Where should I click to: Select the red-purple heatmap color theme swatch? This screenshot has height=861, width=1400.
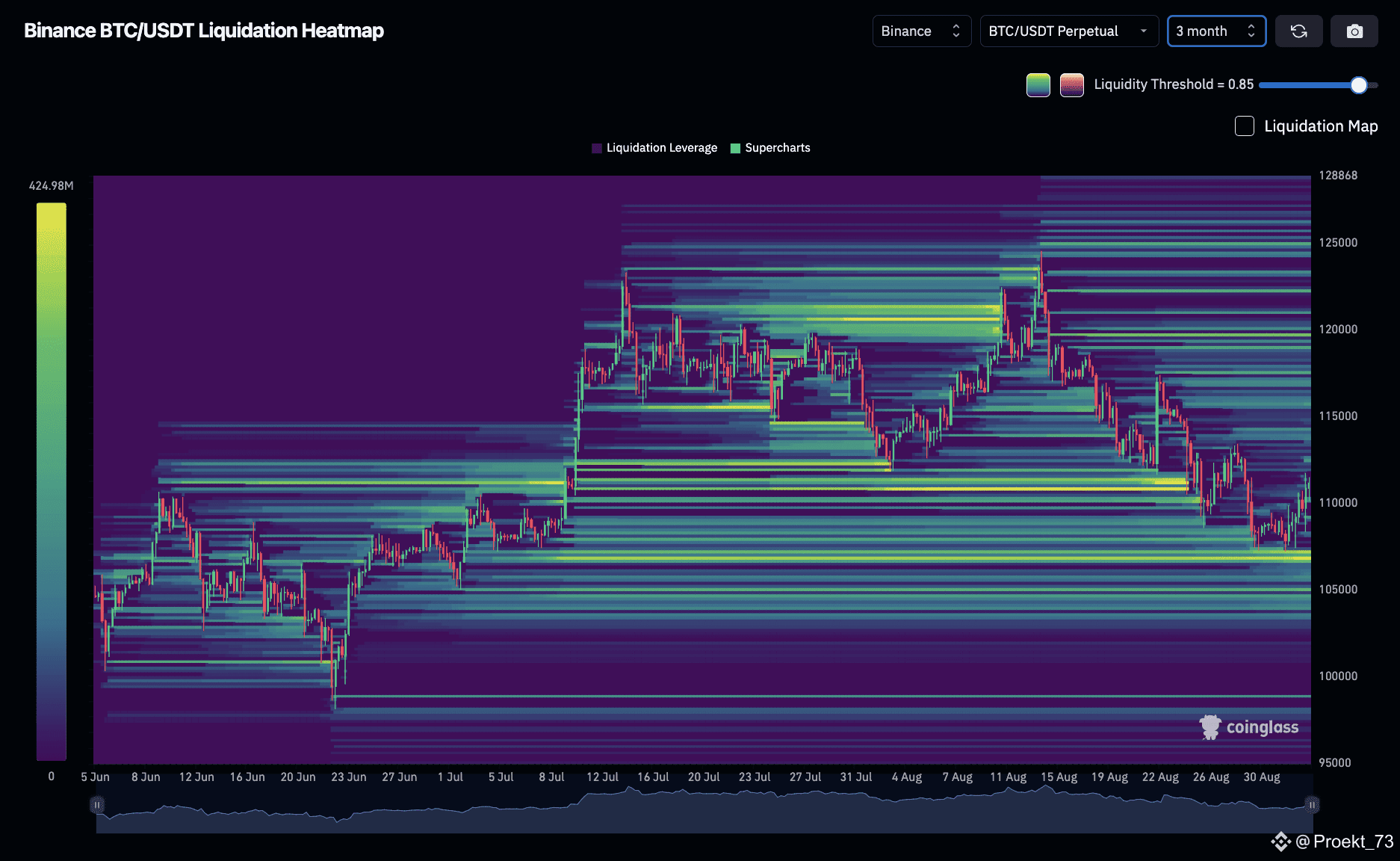(1072, 85)
